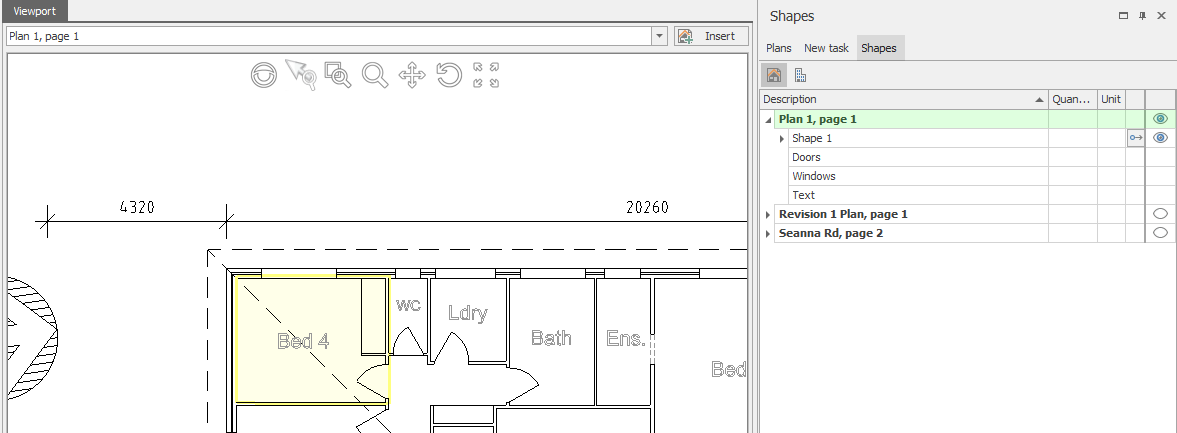Click the Insert button
1177x433 pixels.
tap(710, 36)
